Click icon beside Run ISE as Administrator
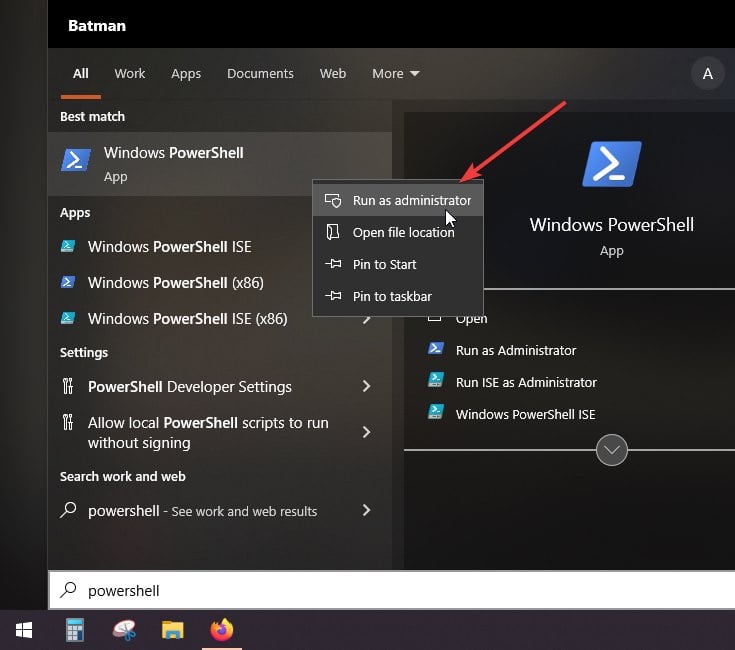This screenshot has width=735, height=650. 436,380
